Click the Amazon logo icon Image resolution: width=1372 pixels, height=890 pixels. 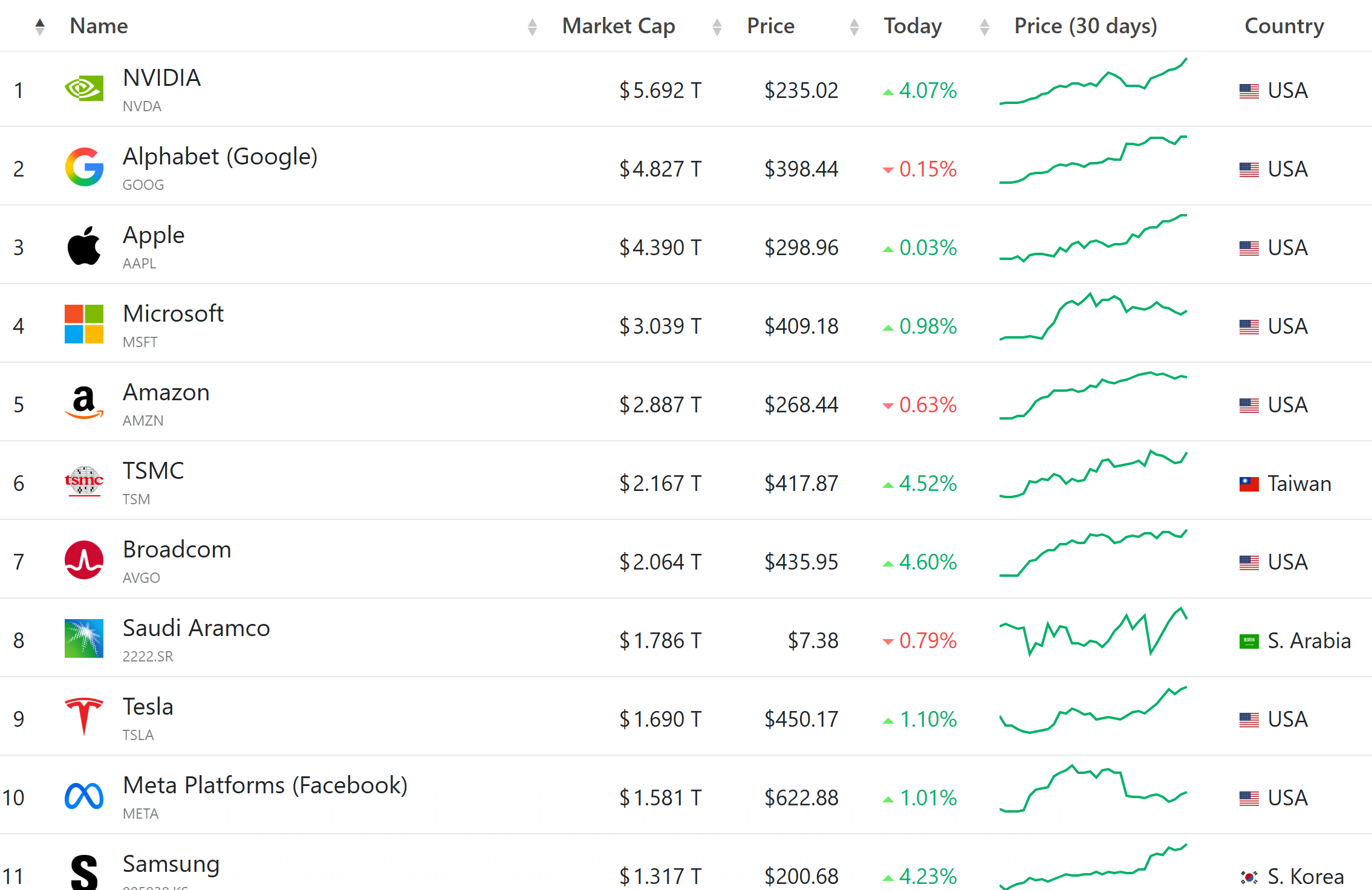click(x=84, y=403)
